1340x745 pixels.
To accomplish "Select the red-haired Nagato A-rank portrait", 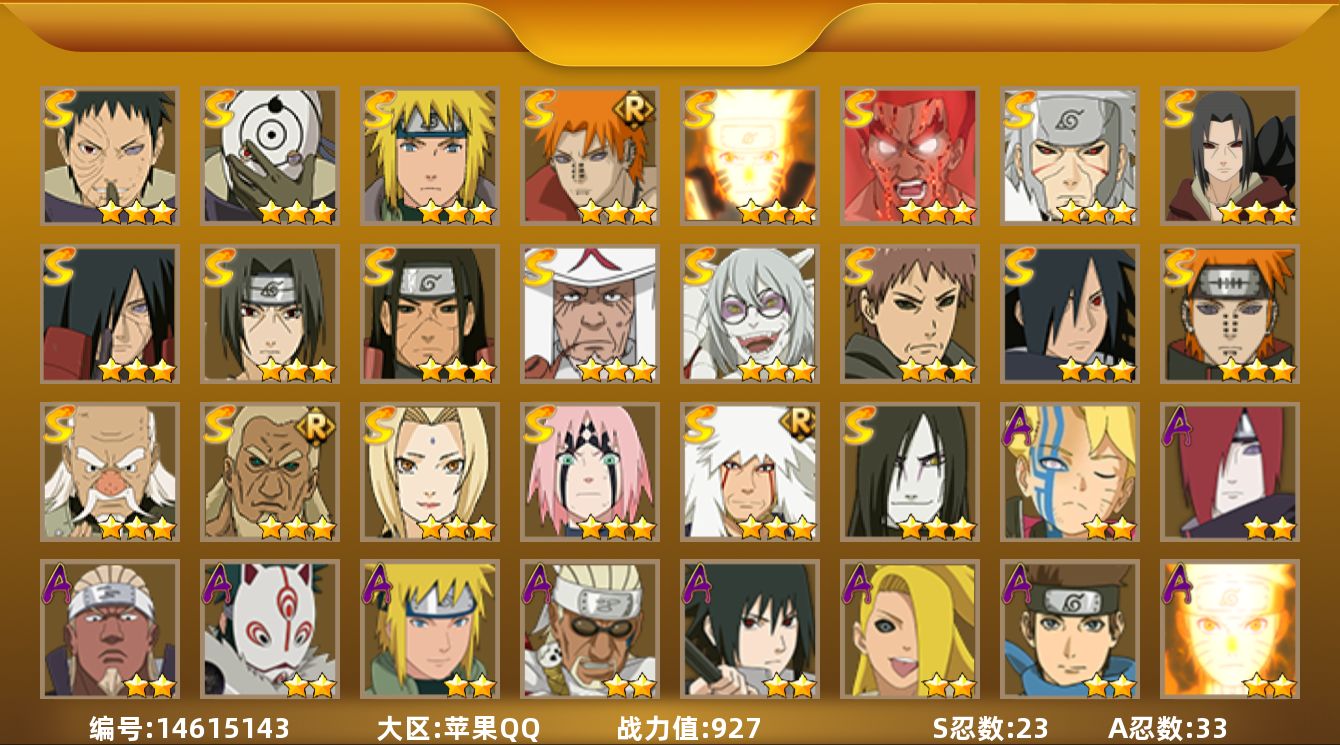I will 1230,471.
